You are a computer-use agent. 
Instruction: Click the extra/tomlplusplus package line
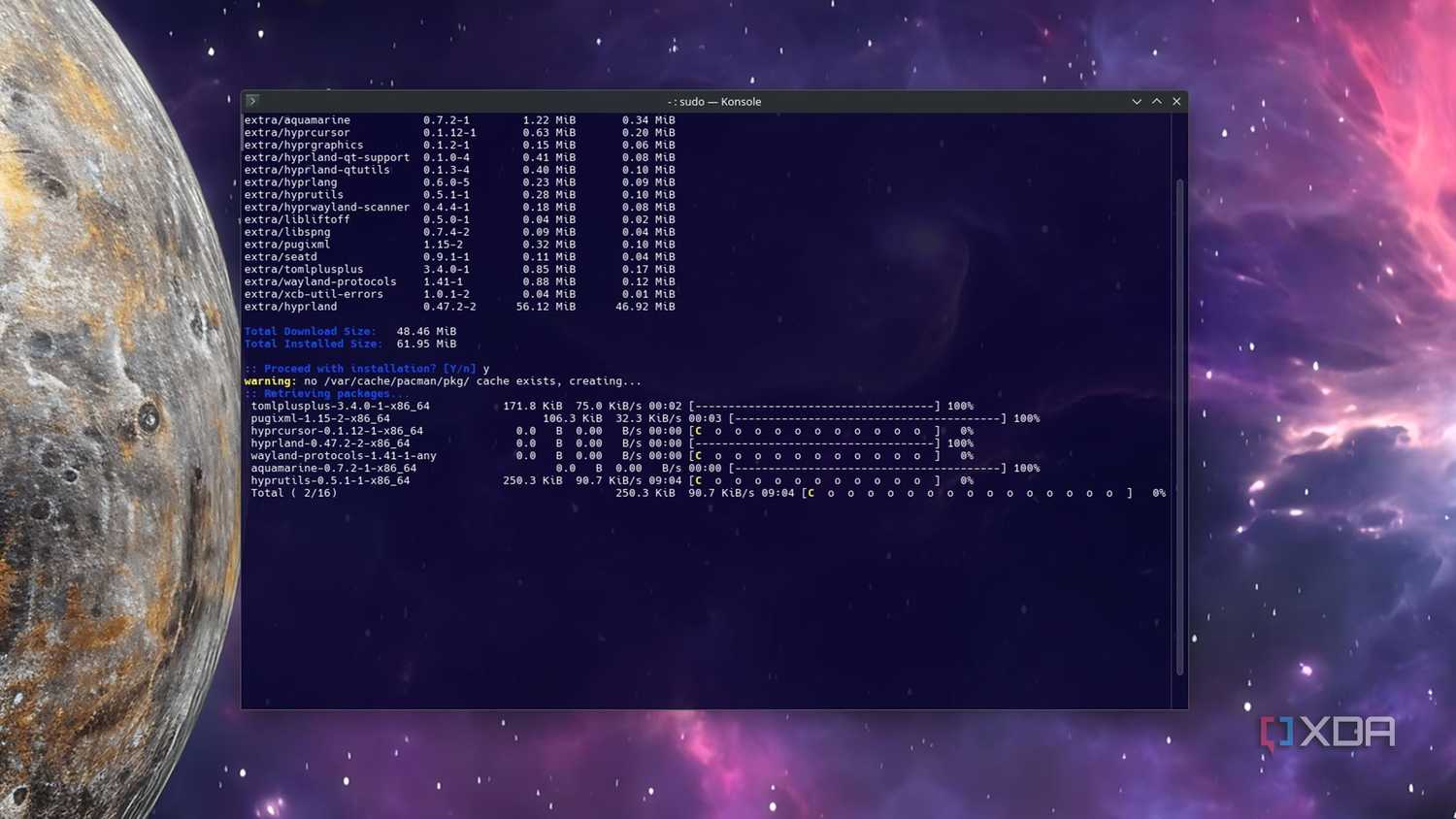pos(459,270)
